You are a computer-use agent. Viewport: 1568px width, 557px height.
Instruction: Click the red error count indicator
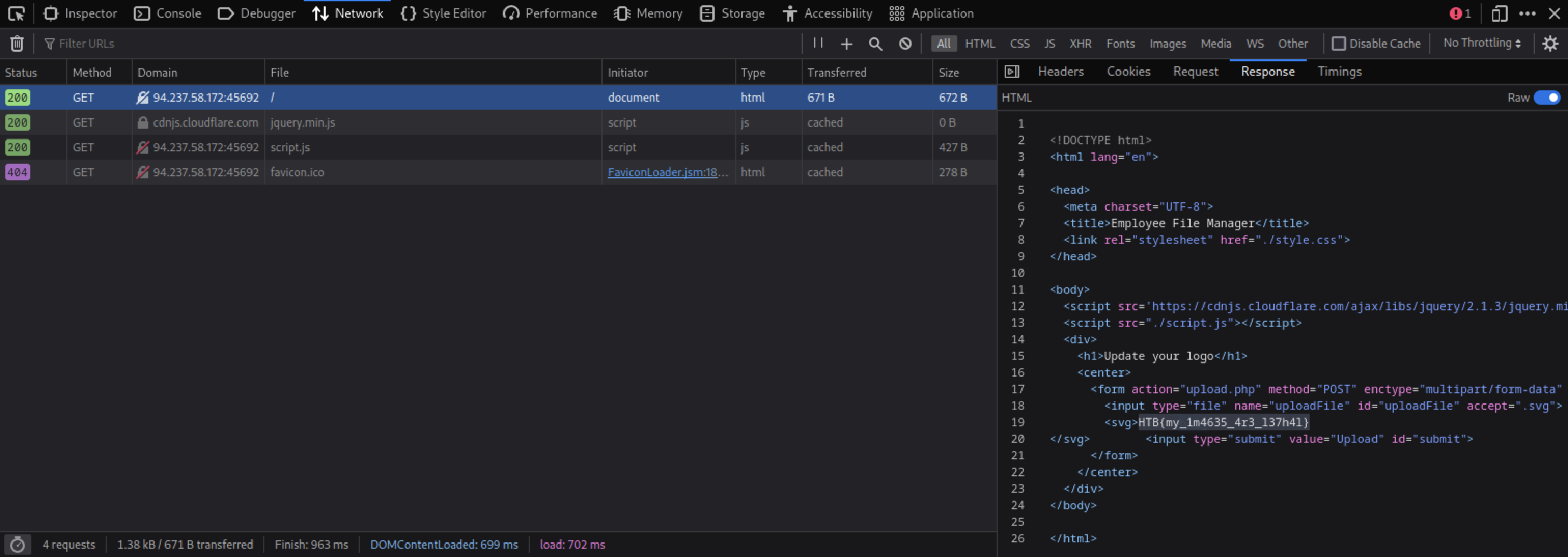tap(1460, 13)
